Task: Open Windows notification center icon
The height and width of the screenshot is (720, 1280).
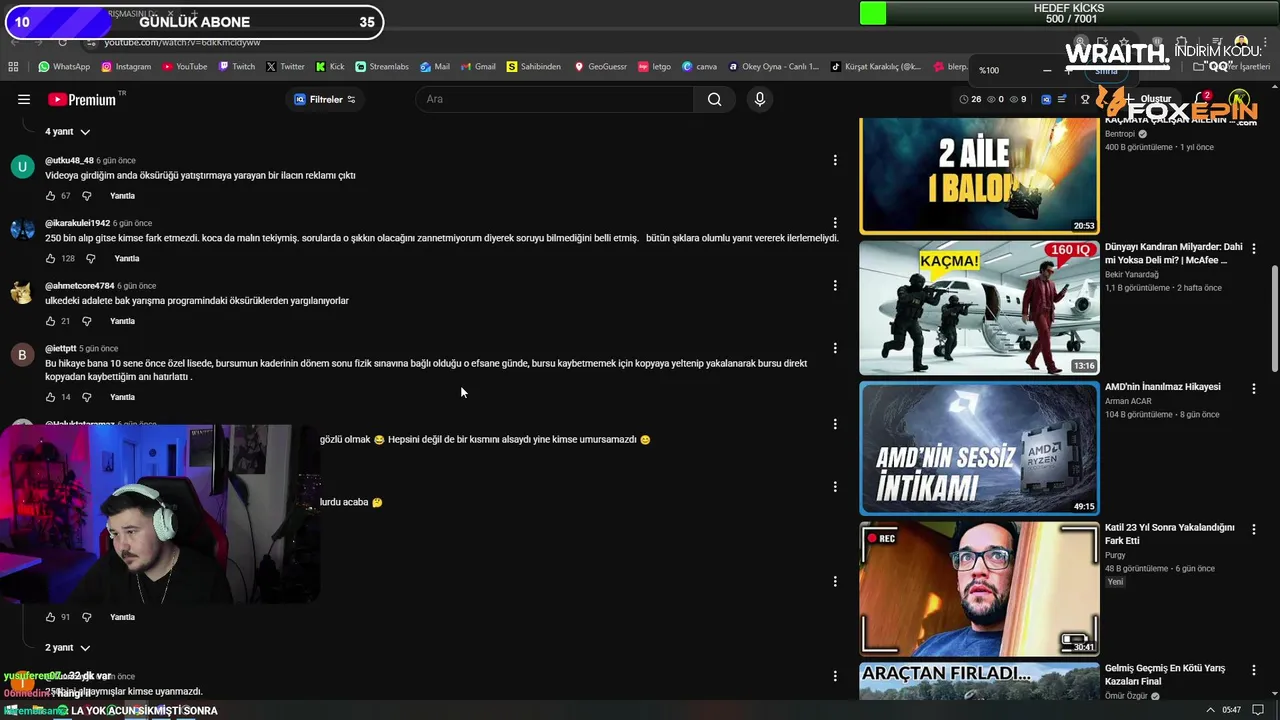Action: [x=1258, y=710]
